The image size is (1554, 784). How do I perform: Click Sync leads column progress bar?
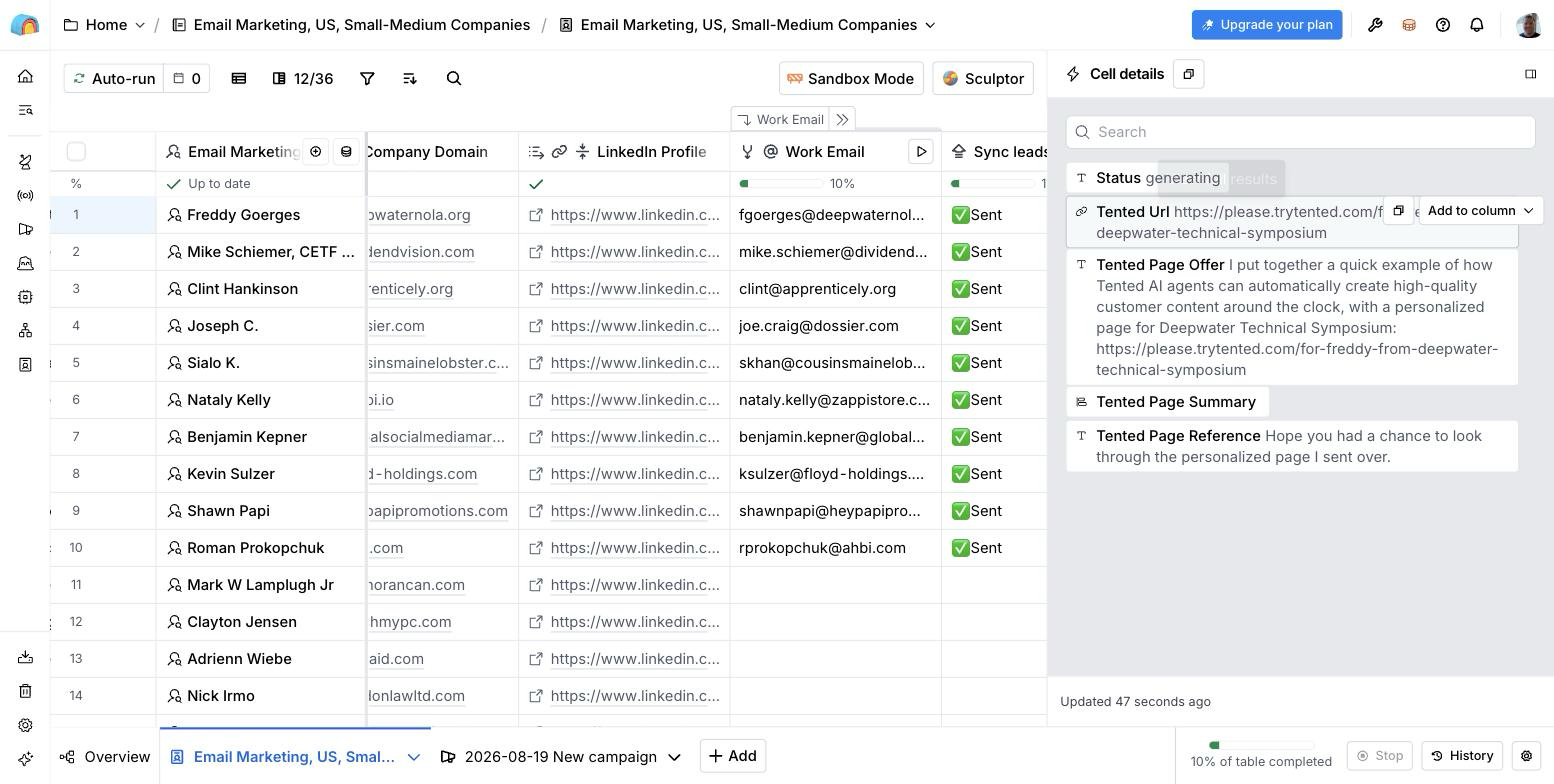click(x=993, y=184)
